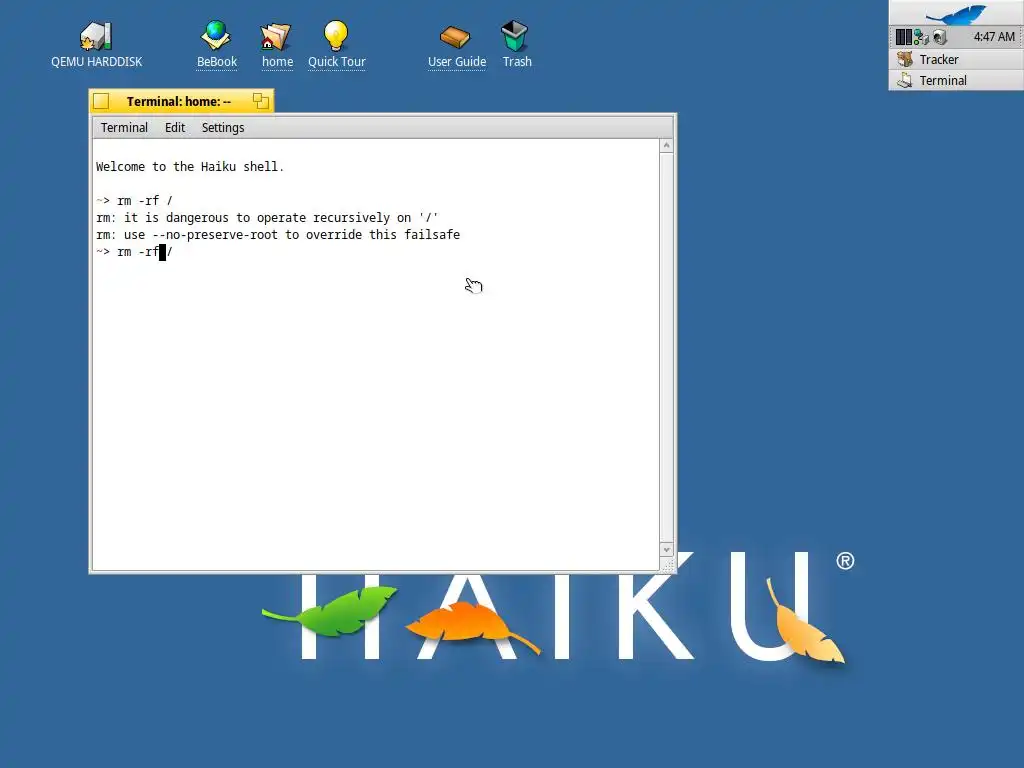This screenshot has height=768, width=1024.
Task: Click the Quick Tour lightbulb icon
Action: [x=336, y=35]
